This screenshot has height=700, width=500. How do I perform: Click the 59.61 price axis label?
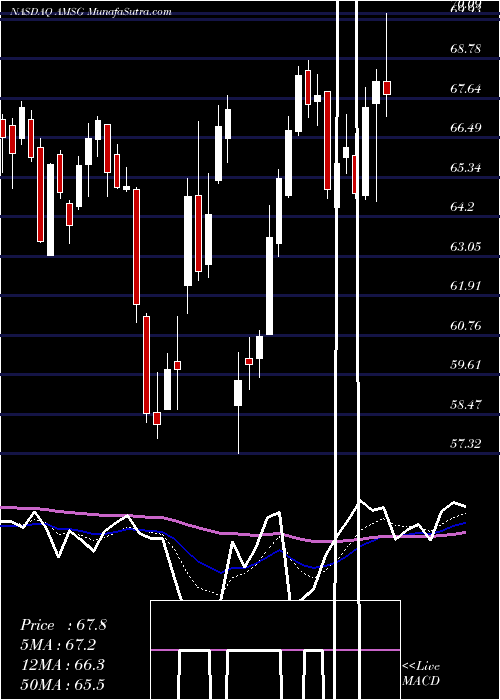tap(466, 365)
